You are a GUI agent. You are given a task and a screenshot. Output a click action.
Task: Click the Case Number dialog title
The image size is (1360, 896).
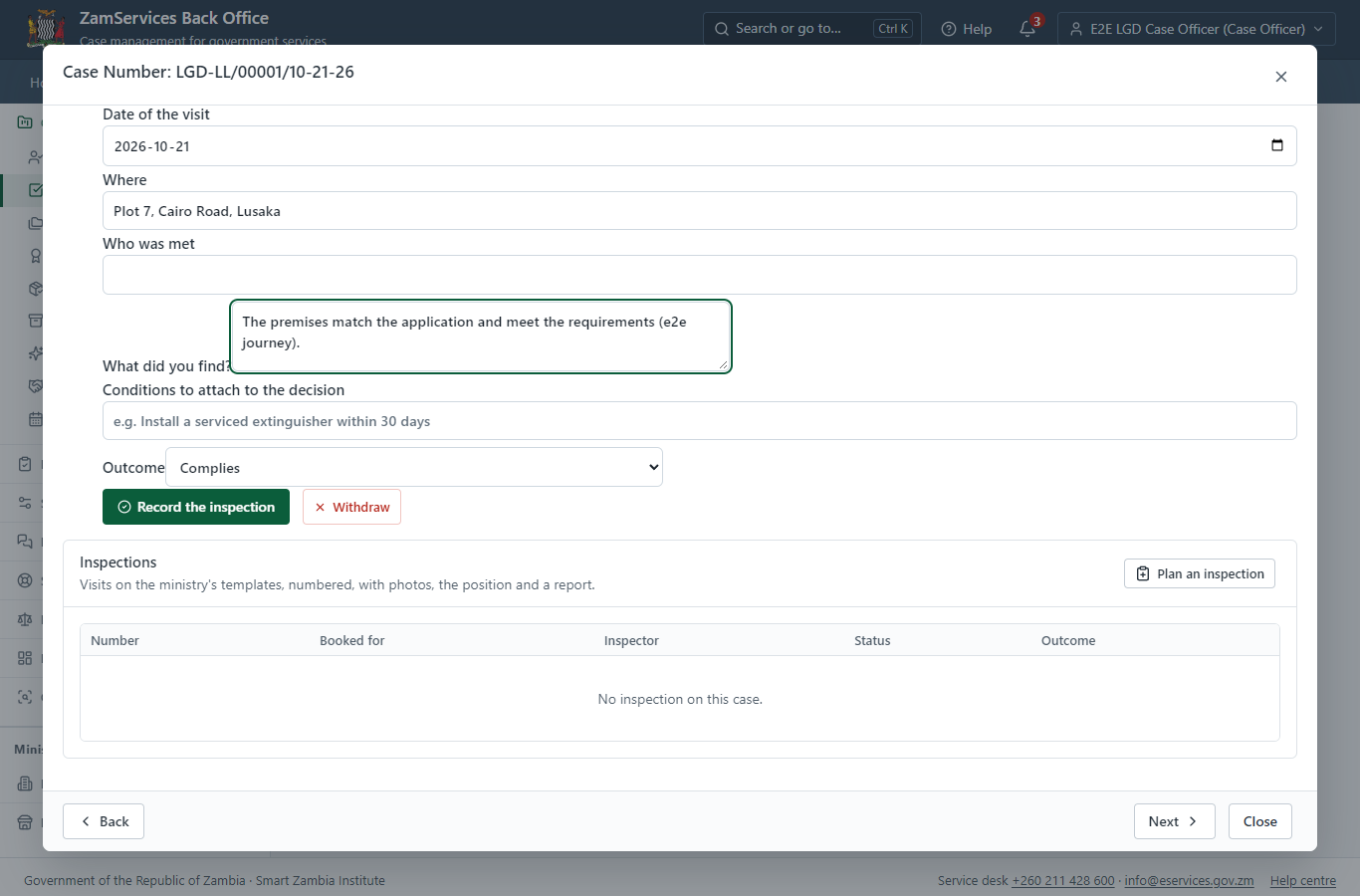[x=208, y=72]
